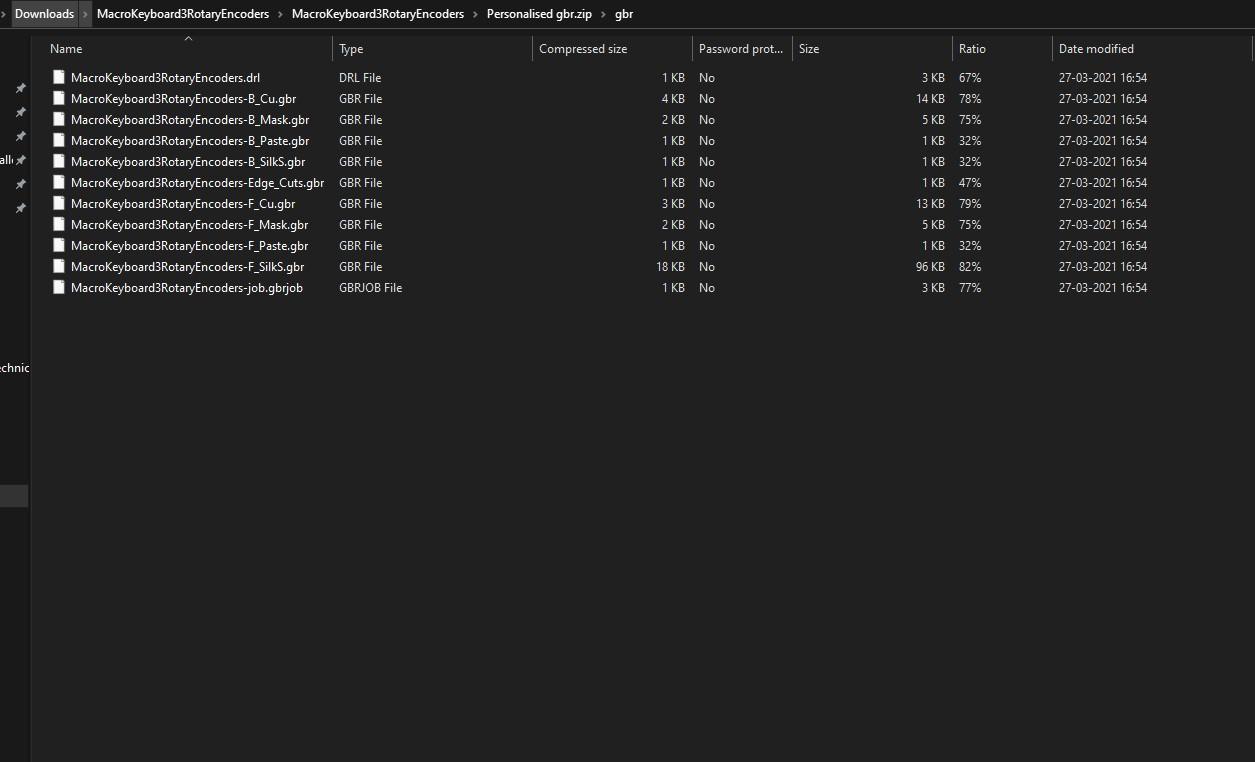Click the '77%' ratio cell
Viewport: 1255px width, 762px height.
click(x=970, y=287)
